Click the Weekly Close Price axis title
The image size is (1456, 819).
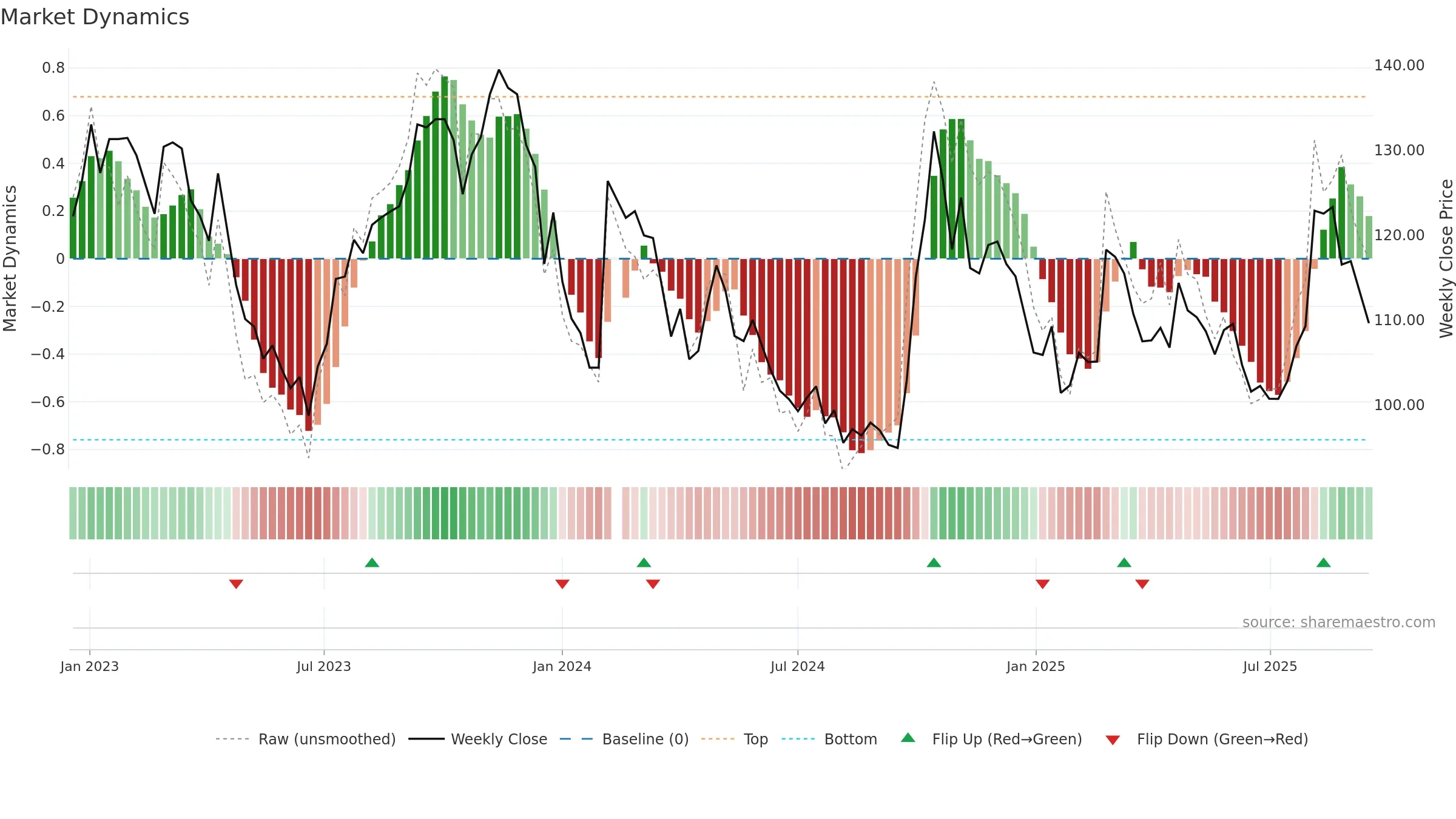click(x=1446, y=258)
